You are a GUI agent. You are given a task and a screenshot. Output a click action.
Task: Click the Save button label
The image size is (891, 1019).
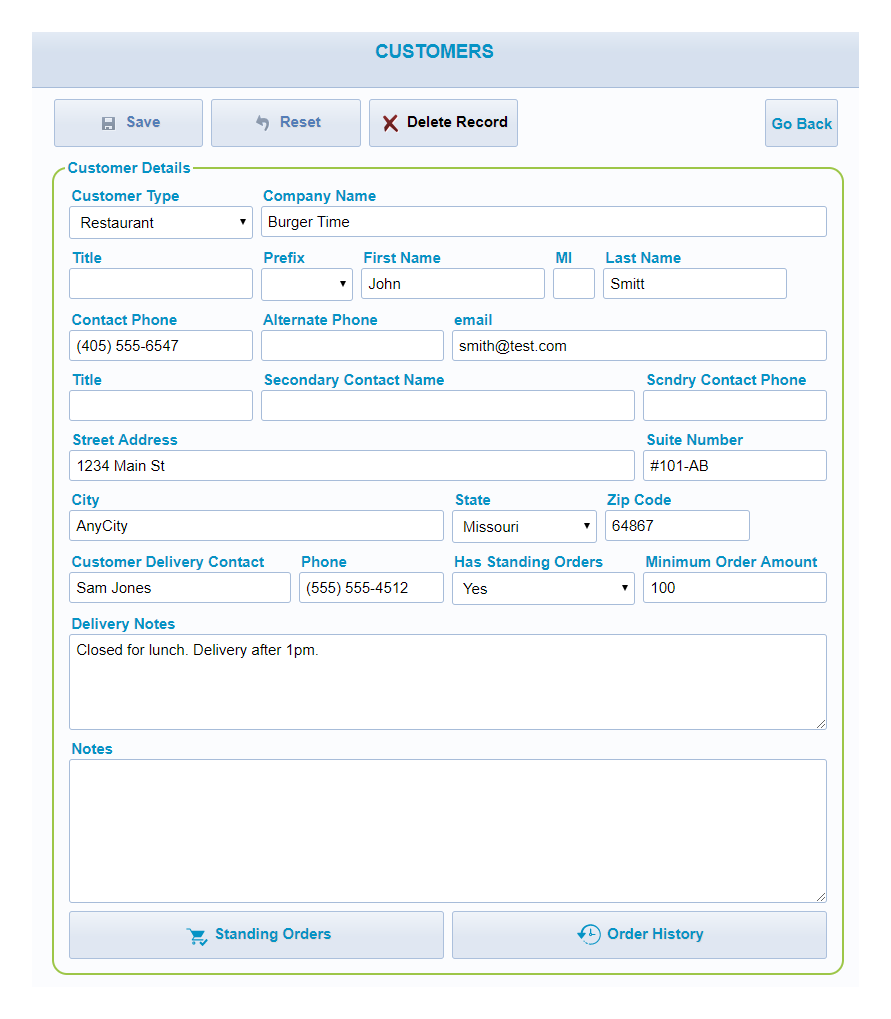143,122
